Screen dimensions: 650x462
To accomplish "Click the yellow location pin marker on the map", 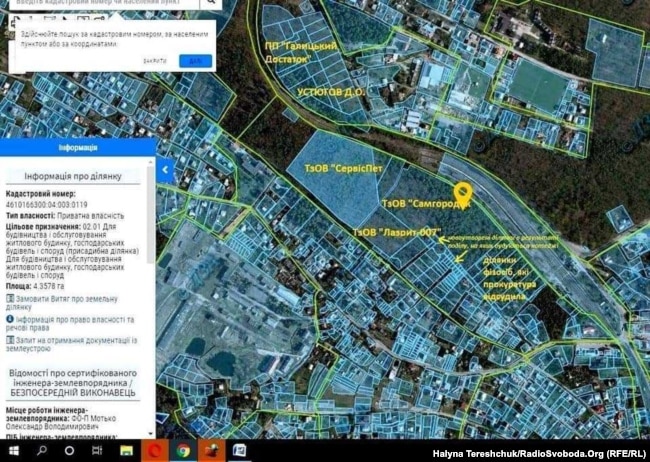I will point(463,196).
